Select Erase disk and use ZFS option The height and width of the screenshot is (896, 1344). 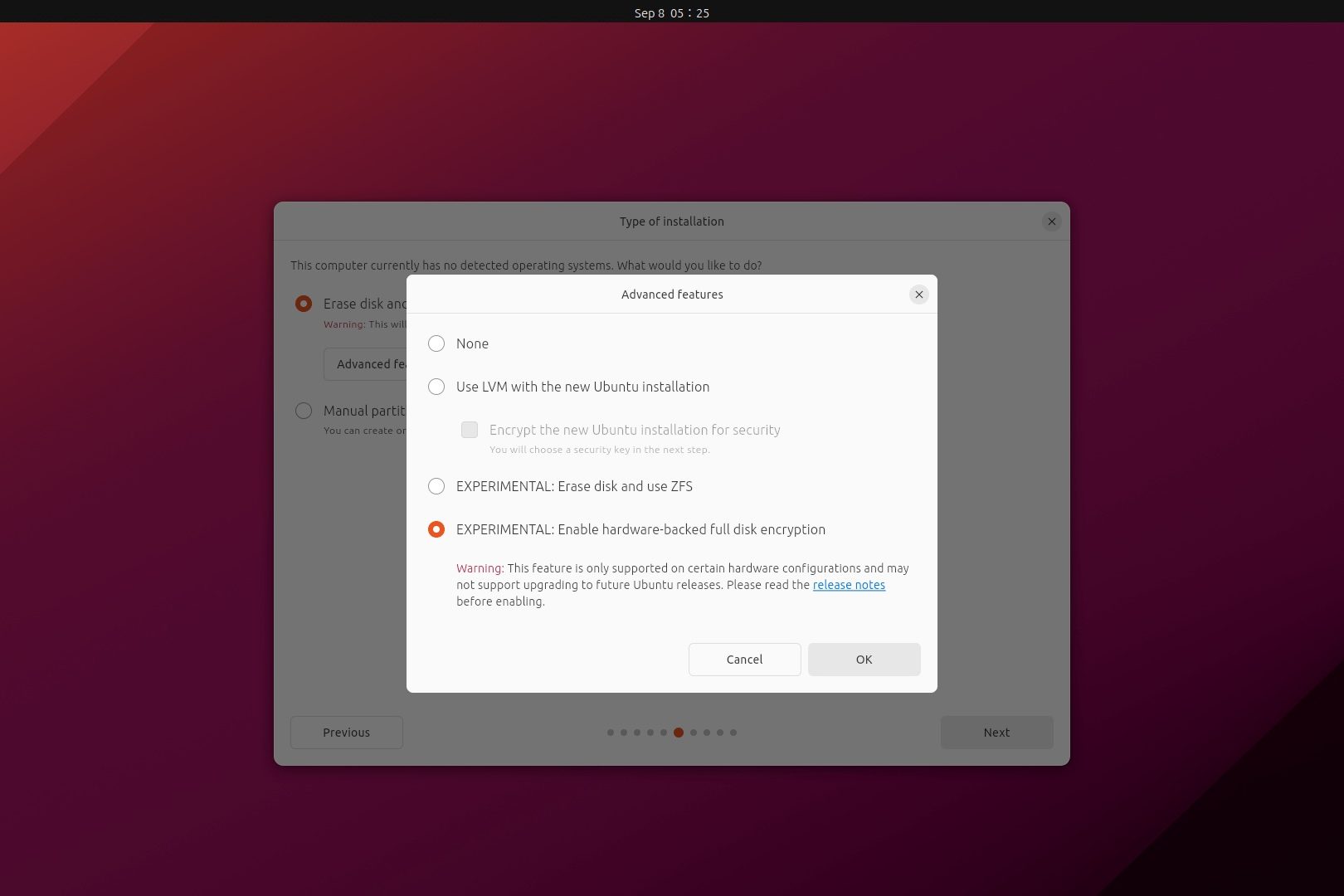pos(436,486)
